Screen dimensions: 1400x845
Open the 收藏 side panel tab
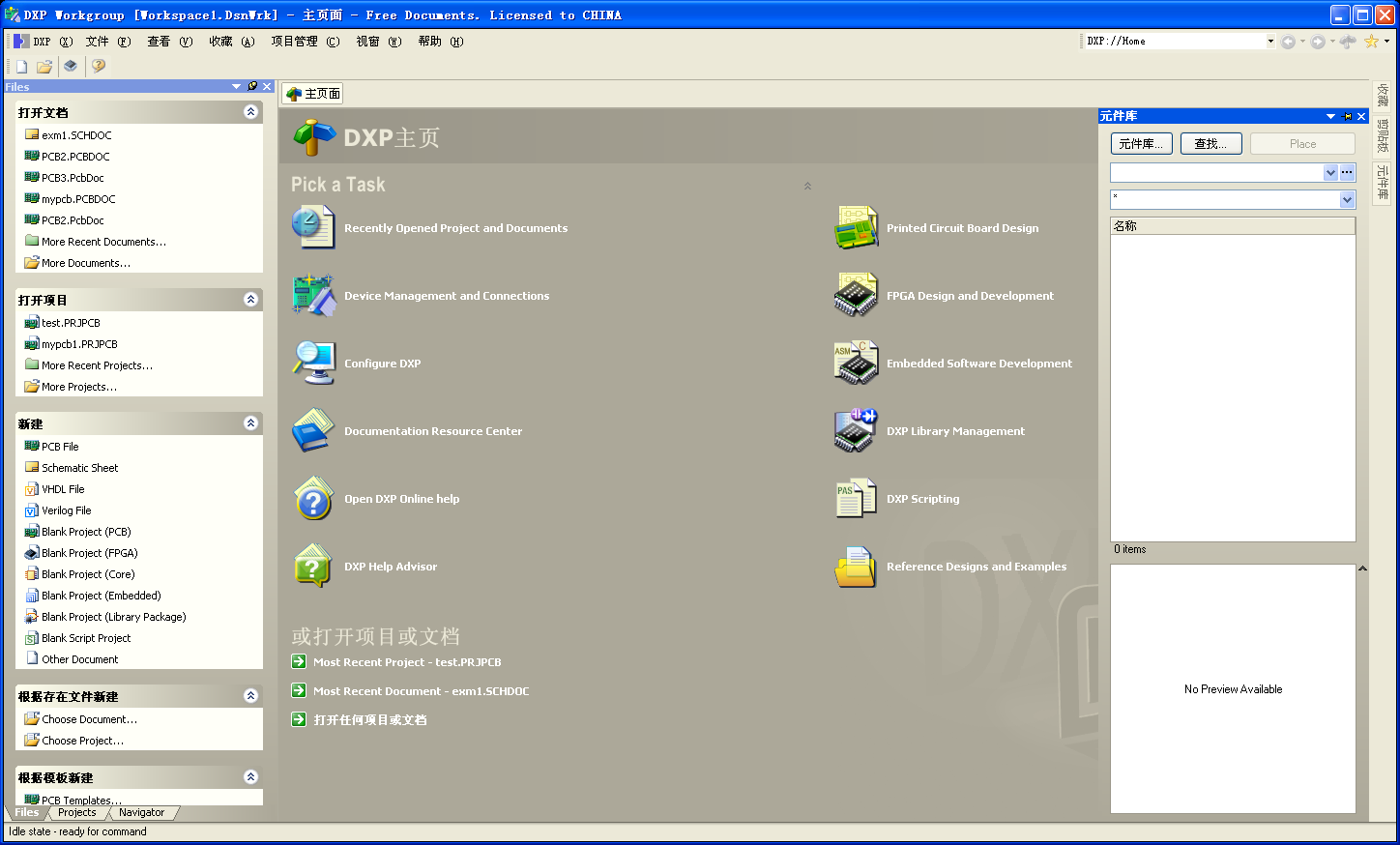tap(1383, 95)
